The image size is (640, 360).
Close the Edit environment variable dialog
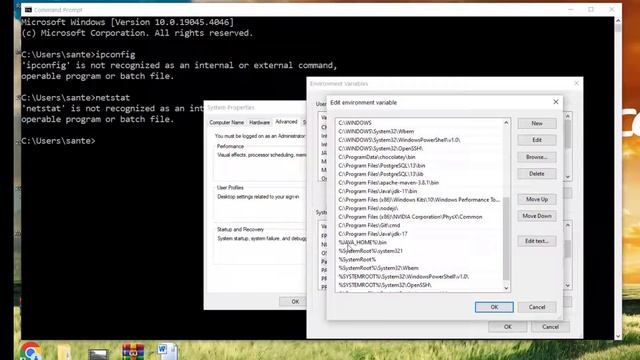(556, 102)
